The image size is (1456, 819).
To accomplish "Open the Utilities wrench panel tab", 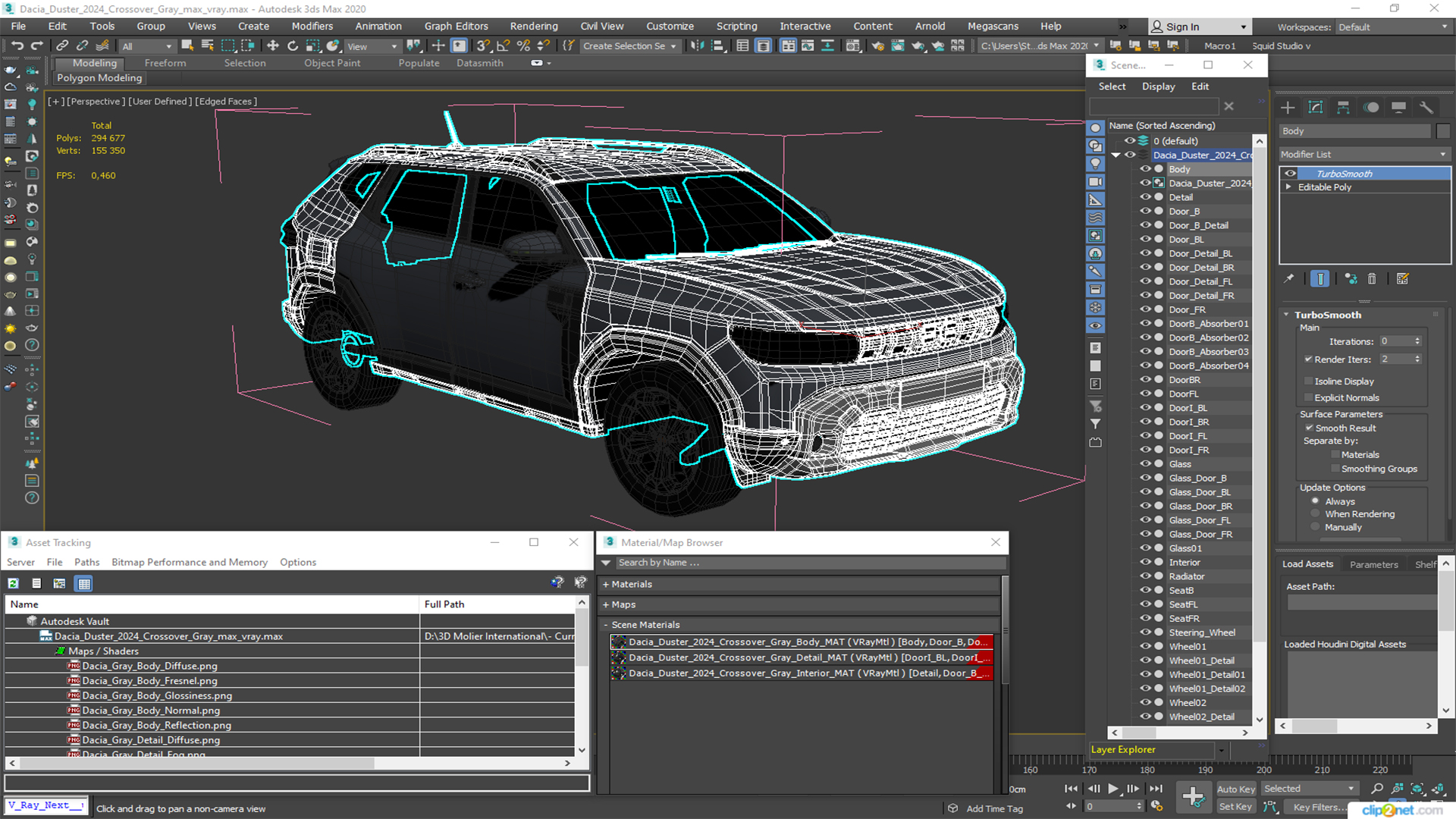I will (x=1426, y=108).
